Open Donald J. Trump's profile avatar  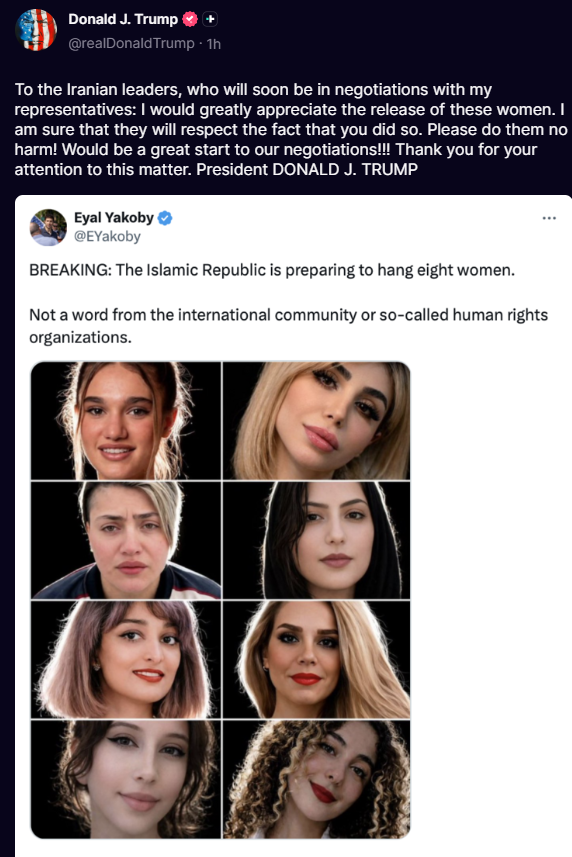click(x=36, y=30)
